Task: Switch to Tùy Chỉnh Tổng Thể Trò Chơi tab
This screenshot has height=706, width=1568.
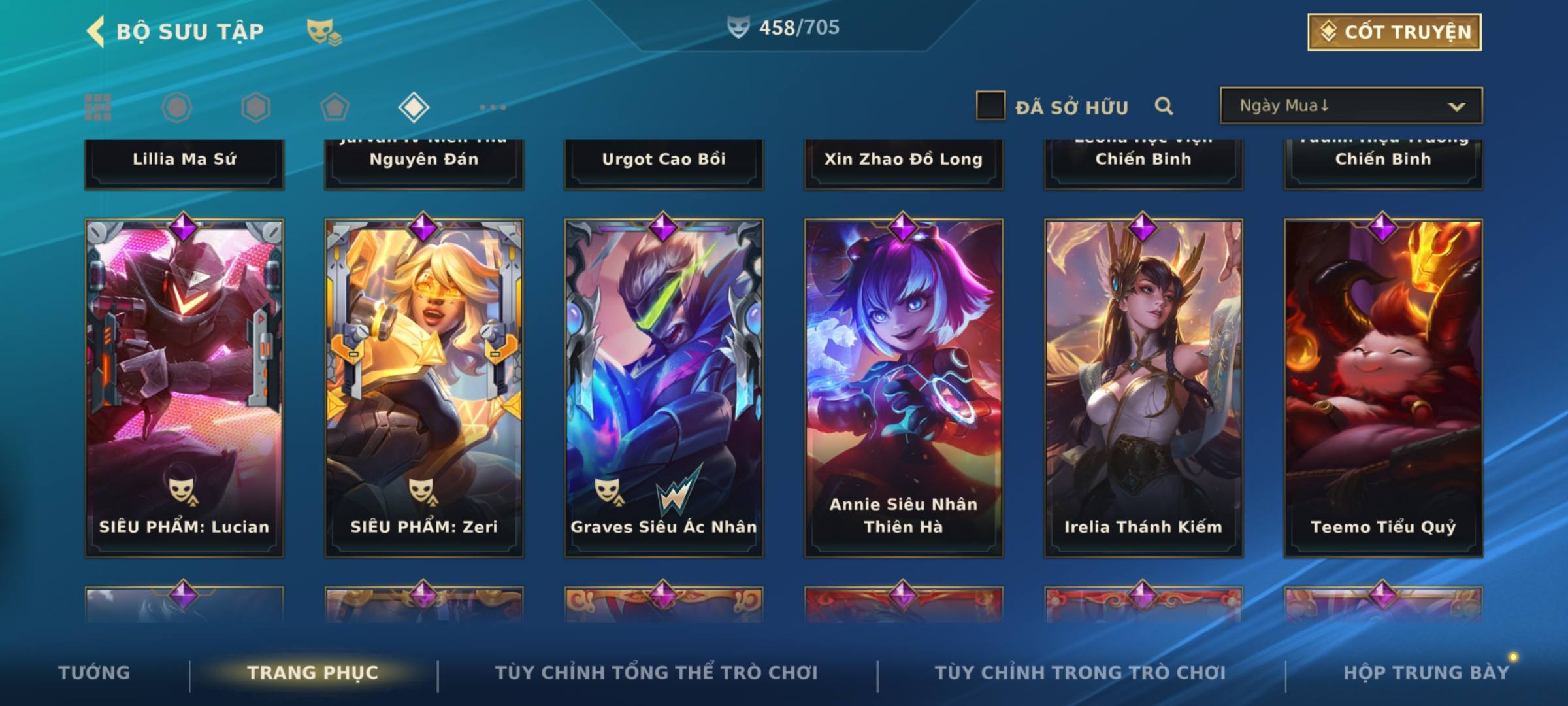Action: [x=656, y=672]
